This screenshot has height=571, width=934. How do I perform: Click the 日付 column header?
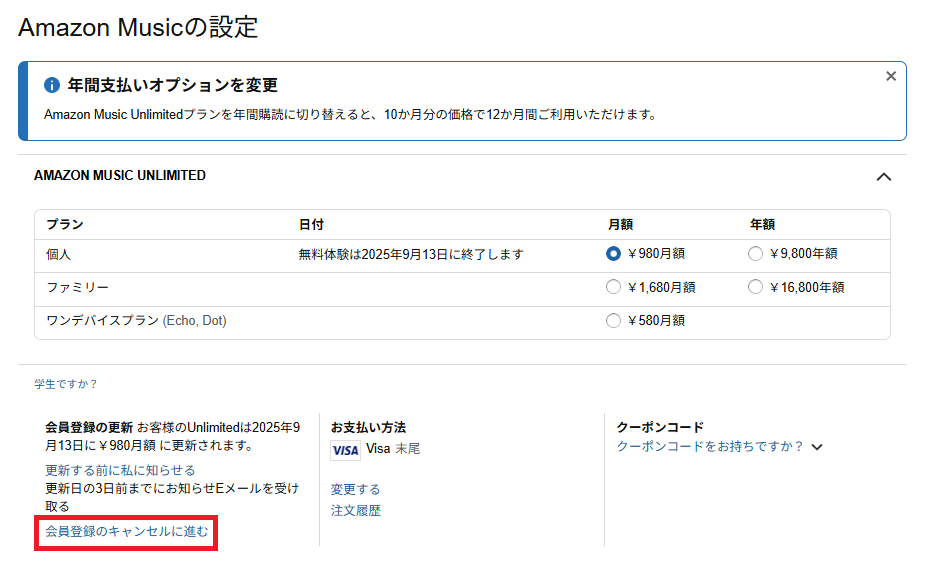pyautogui.click(x=311, y=224)
